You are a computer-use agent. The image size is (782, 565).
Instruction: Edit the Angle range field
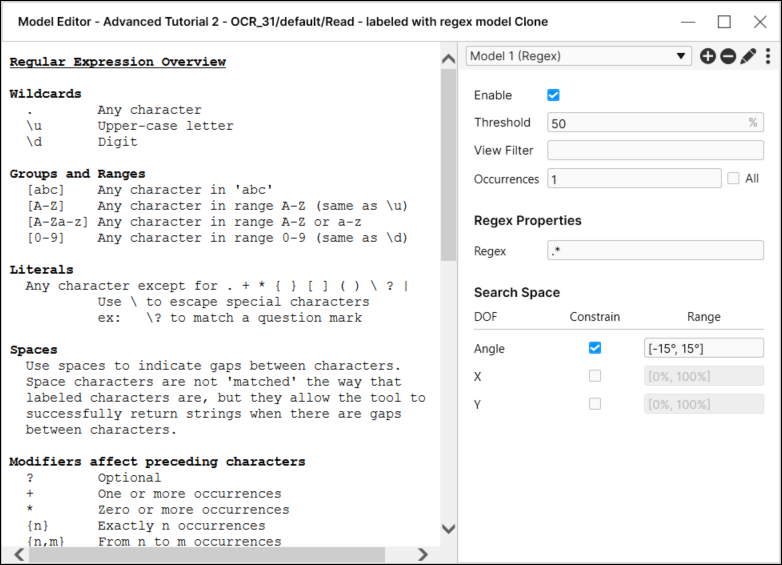coord(704,348)
